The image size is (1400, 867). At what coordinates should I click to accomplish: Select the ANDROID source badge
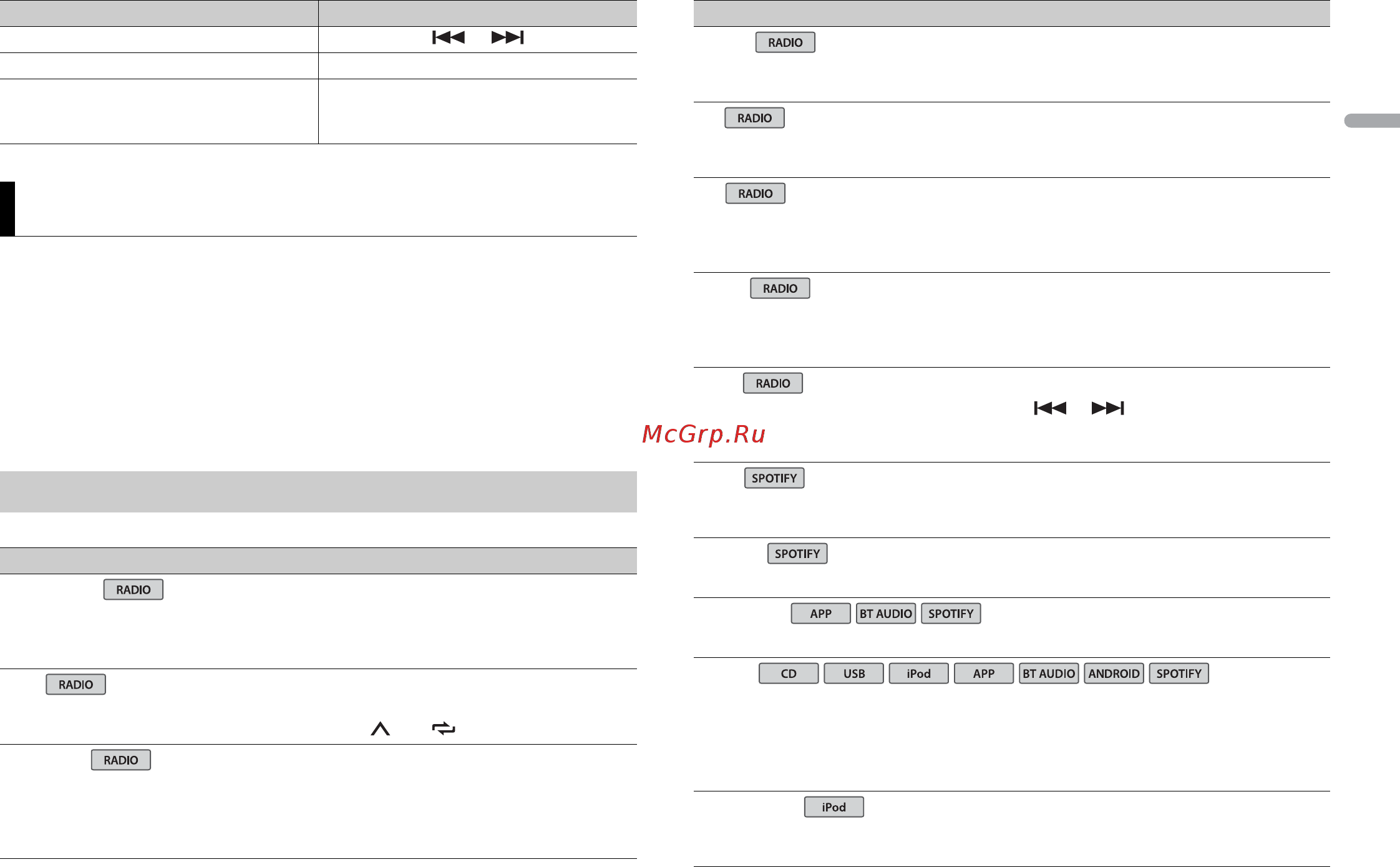click(1114, 674)
